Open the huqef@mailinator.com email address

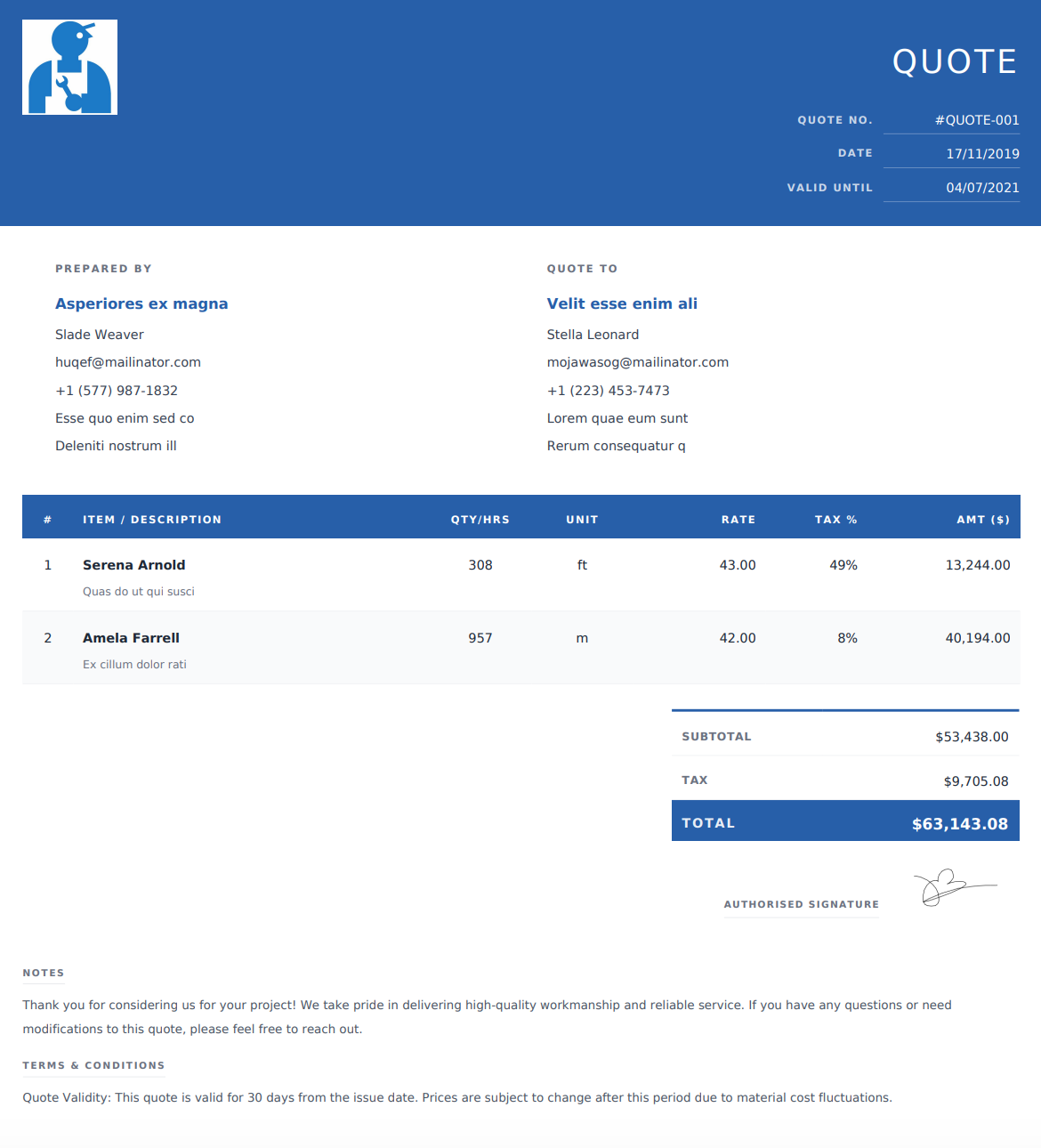point(128,362)
